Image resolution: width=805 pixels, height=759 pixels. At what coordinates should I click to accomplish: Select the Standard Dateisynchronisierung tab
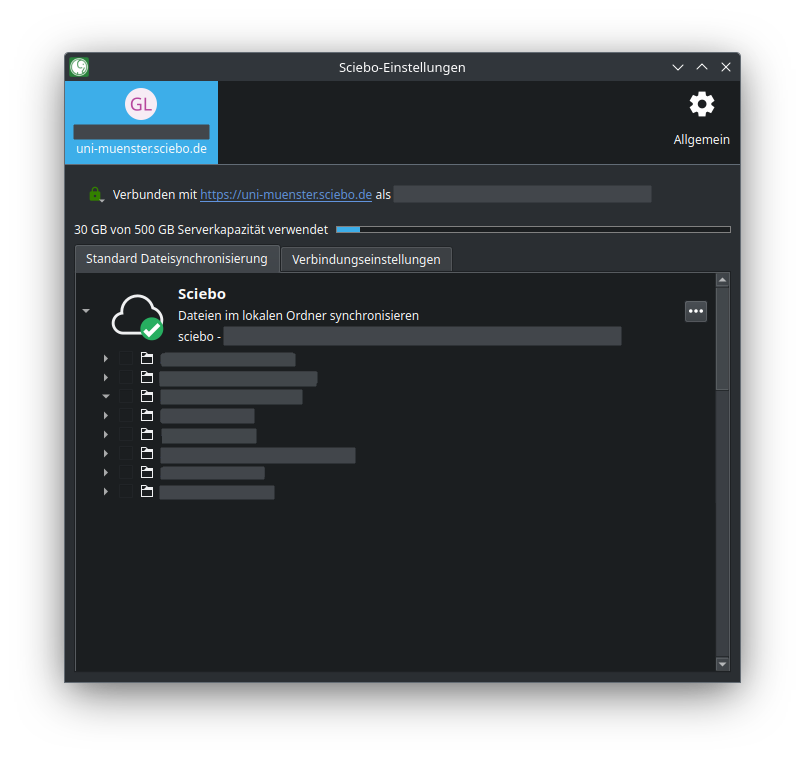click(x=177, y=258)
